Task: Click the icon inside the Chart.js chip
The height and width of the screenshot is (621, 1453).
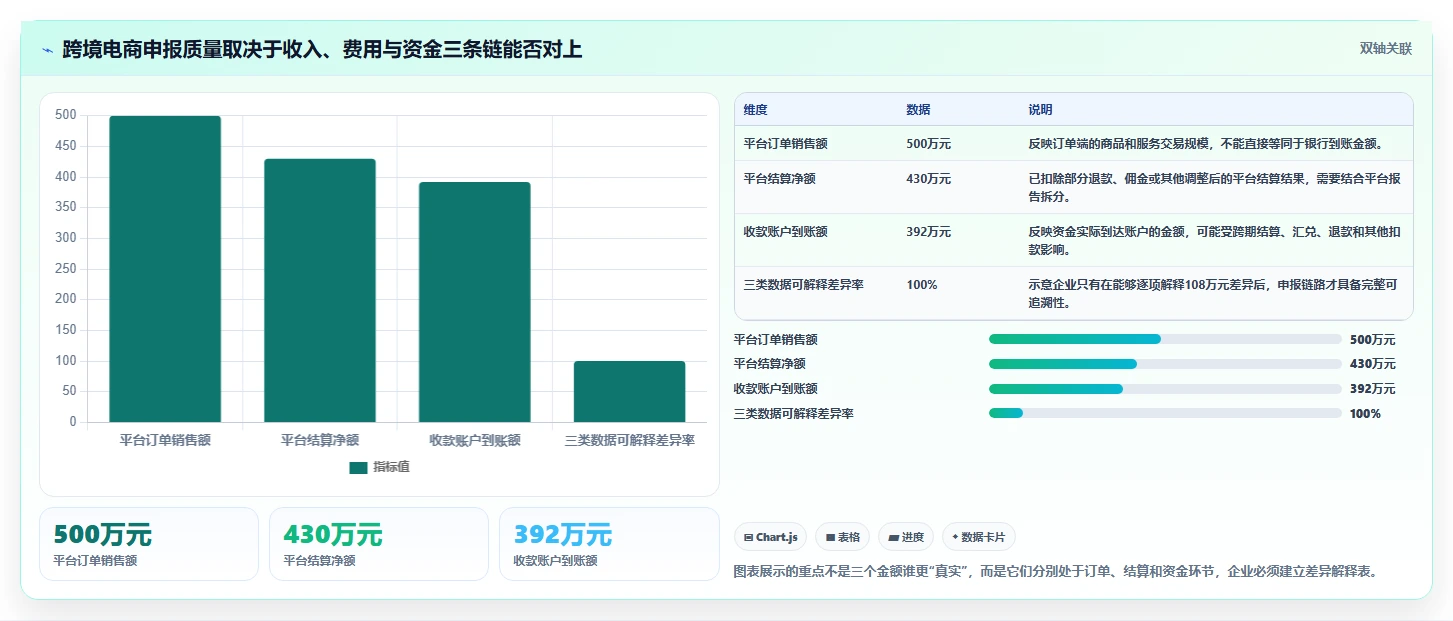Action: [748, 537]
